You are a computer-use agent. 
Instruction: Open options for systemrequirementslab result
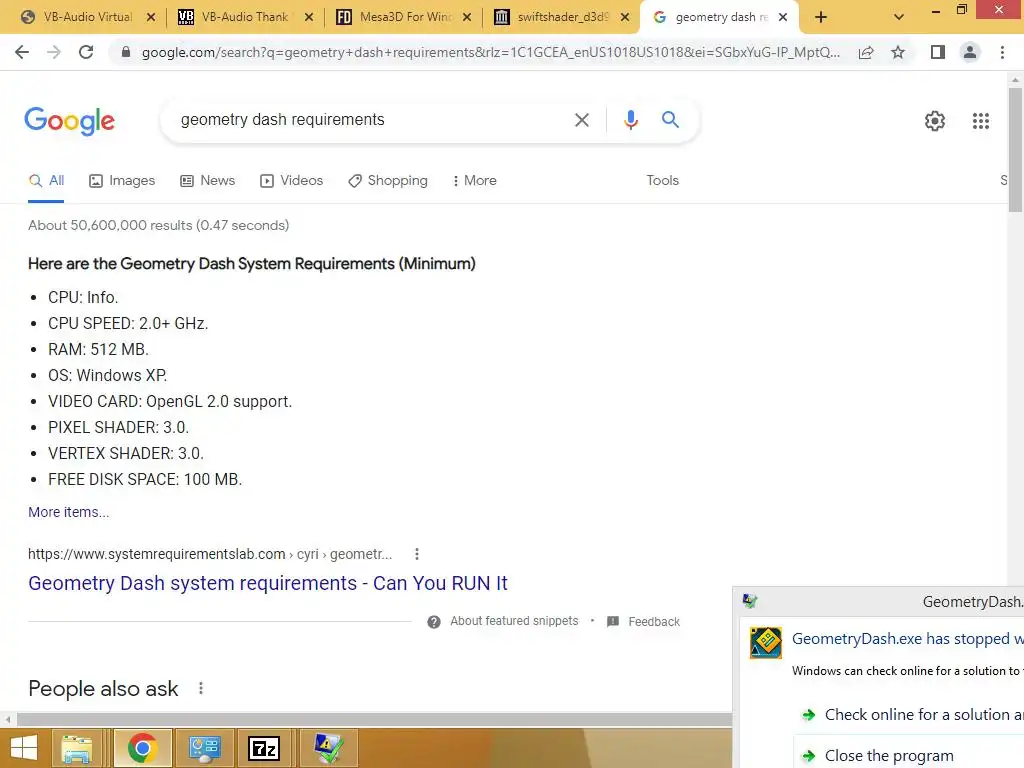[417, 554]
